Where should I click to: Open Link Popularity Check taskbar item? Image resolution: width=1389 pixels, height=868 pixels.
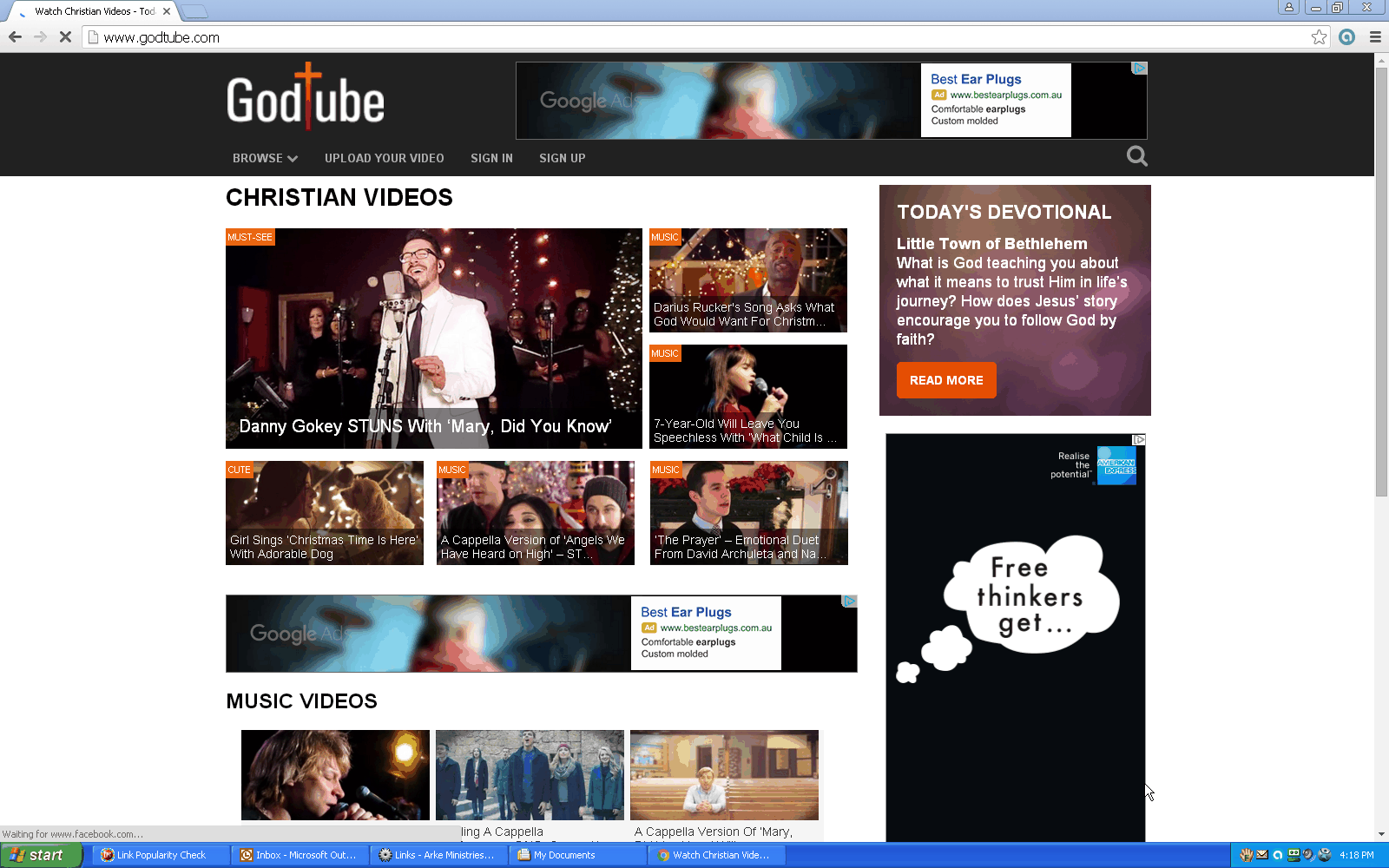161,855
